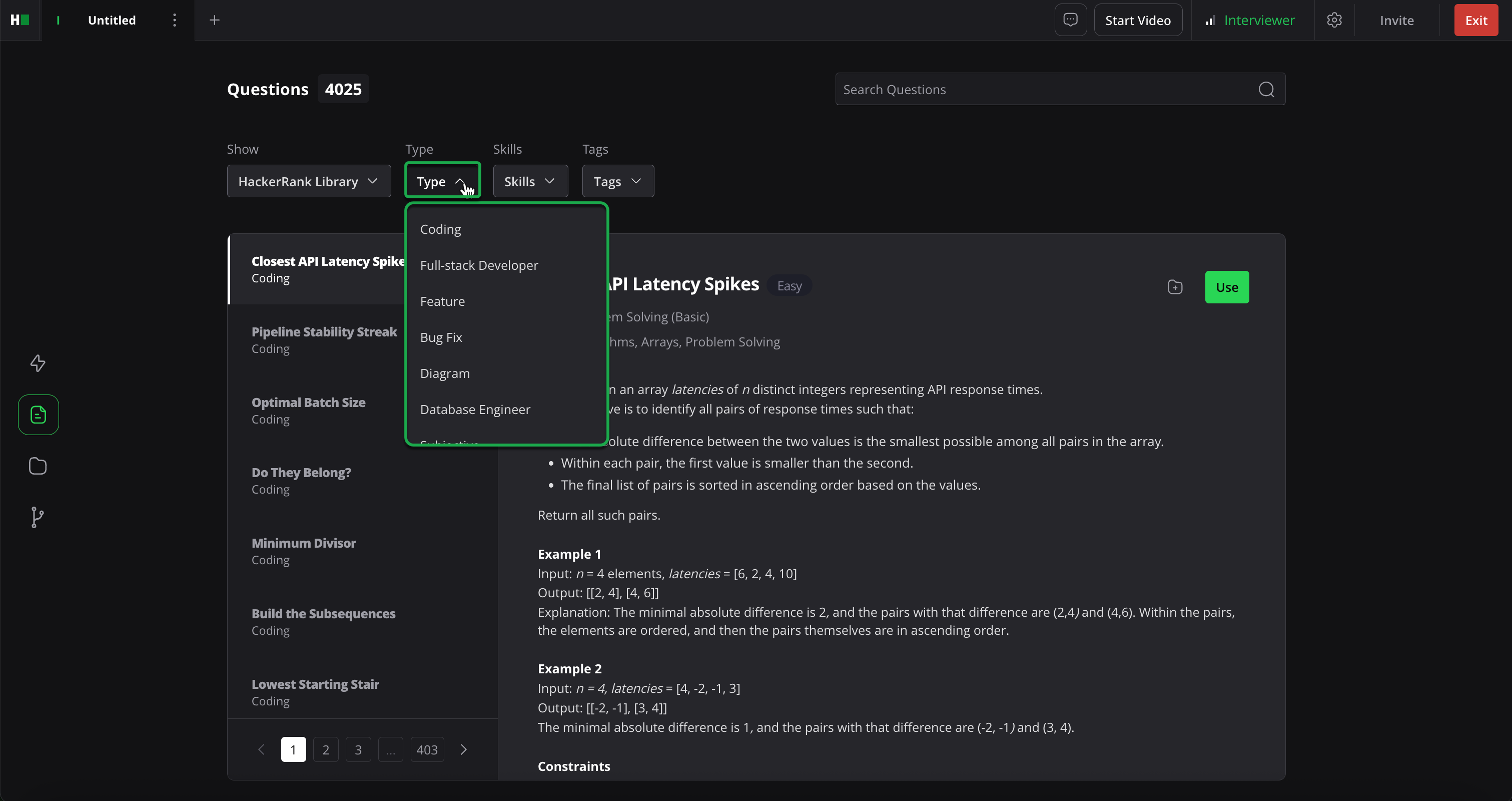Open the chat message icon
The height and width of the screenshot is (801, 1512).
1070,20
